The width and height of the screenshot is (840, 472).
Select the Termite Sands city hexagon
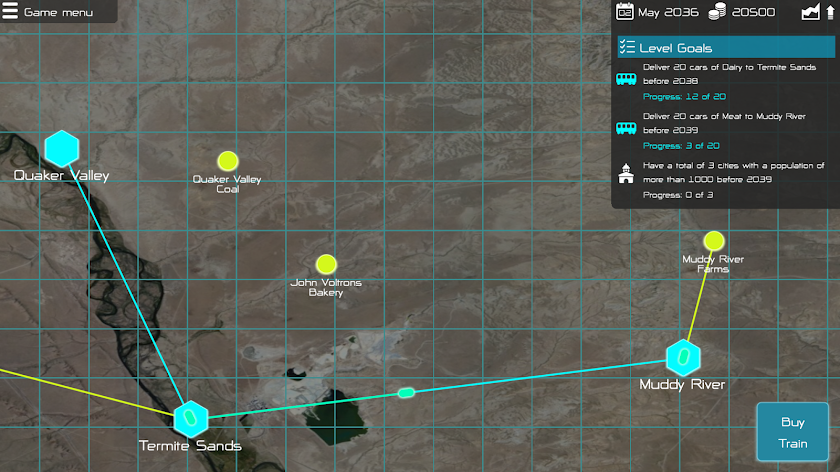pyautogui.click(x=191, y=418)
